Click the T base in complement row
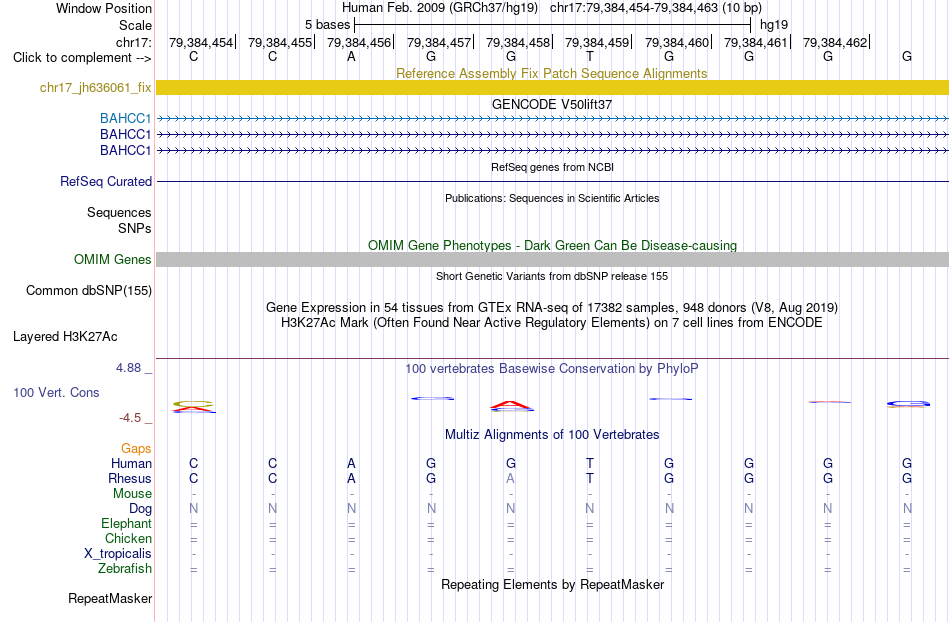950x622 pixels. tap(590, 57)
